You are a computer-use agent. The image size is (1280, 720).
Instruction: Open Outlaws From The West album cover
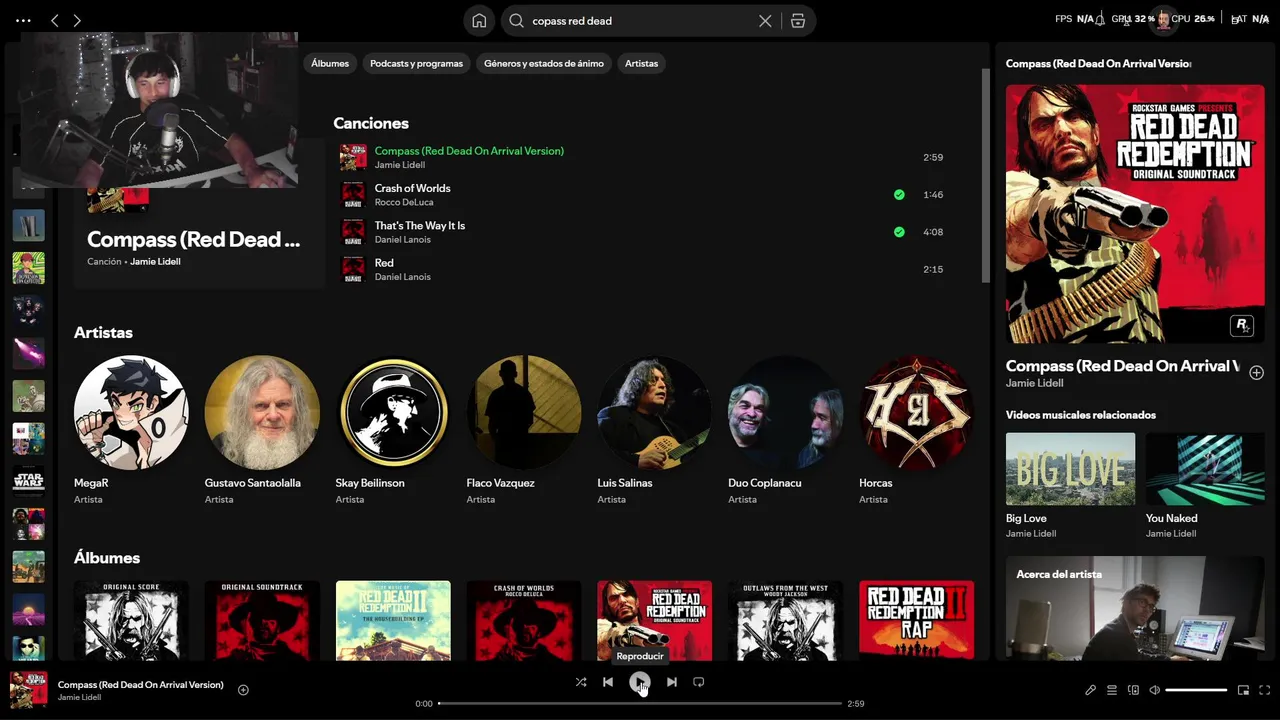coord(786,620)
